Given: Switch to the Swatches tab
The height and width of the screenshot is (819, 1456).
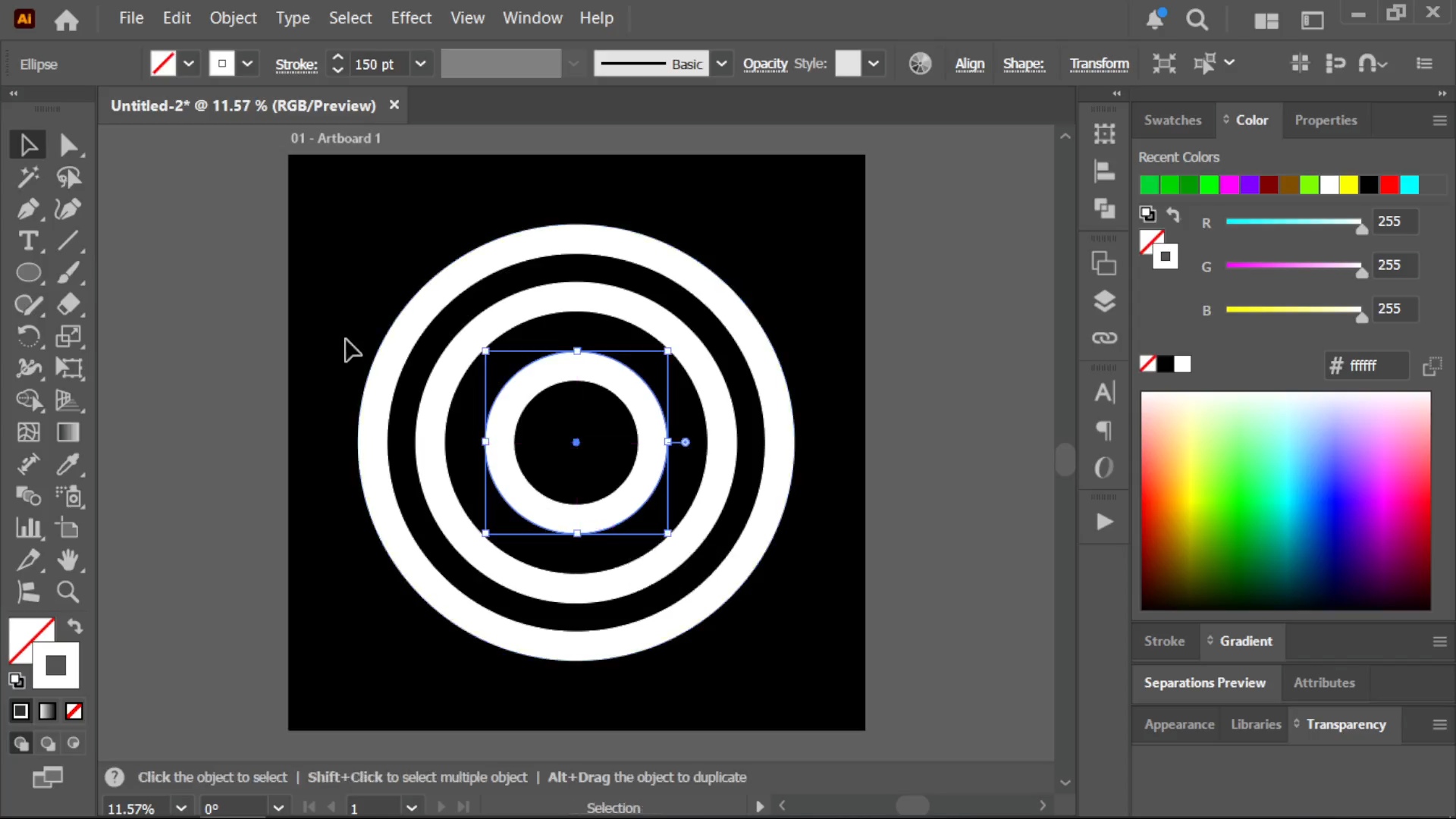Looking at the screenshot, I should click(x=1172, y=121).
